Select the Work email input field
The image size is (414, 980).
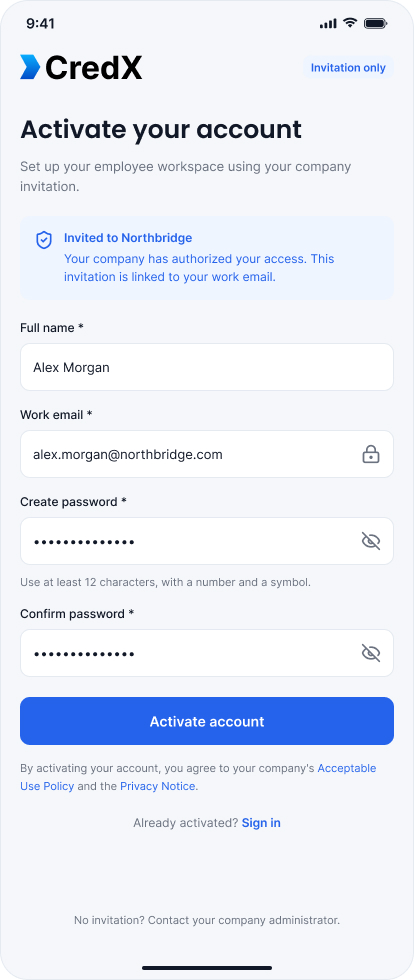[207, 454]
